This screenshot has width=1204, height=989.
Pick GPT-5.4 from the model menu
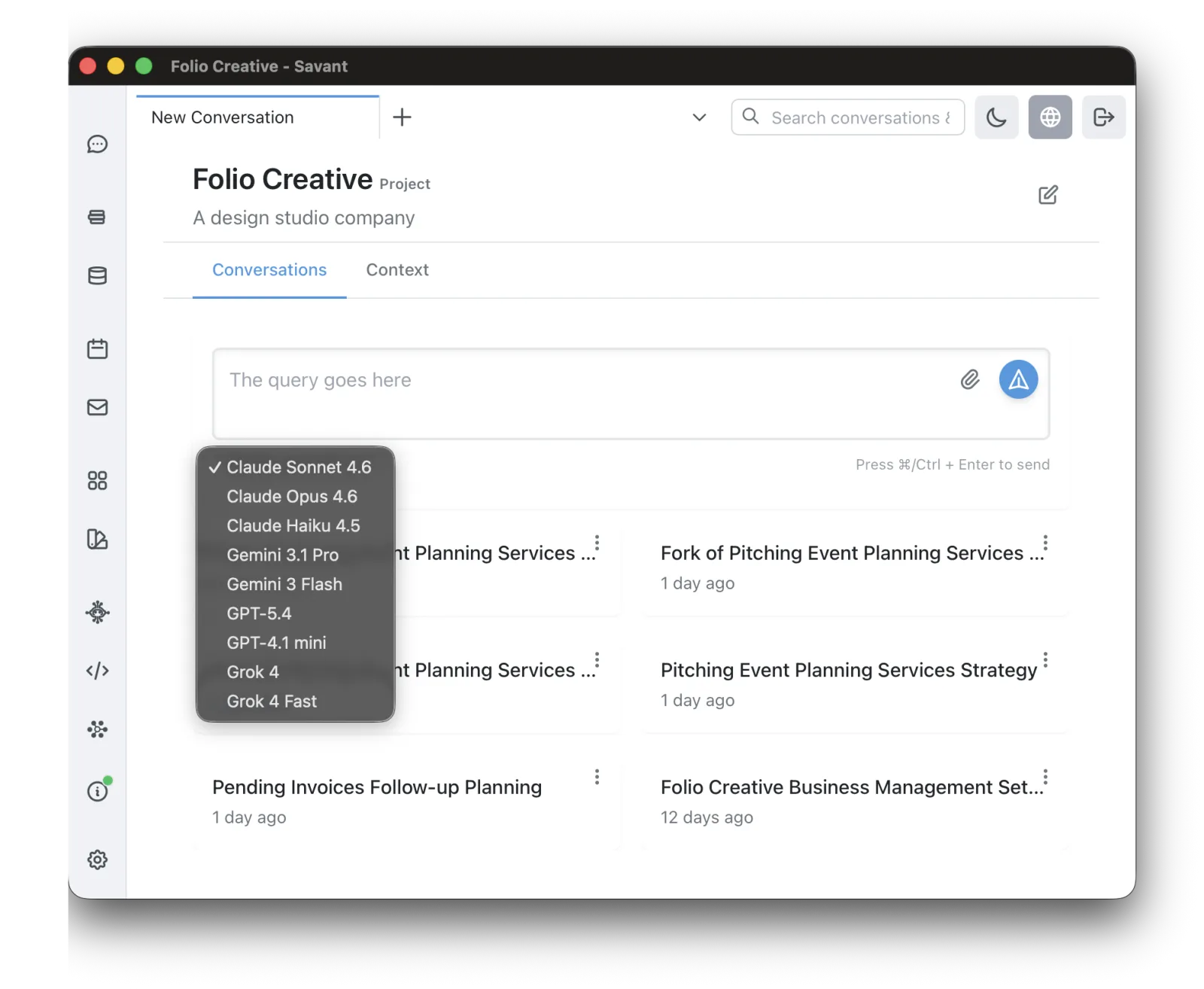pyautogui.click(x=295, y=613)
